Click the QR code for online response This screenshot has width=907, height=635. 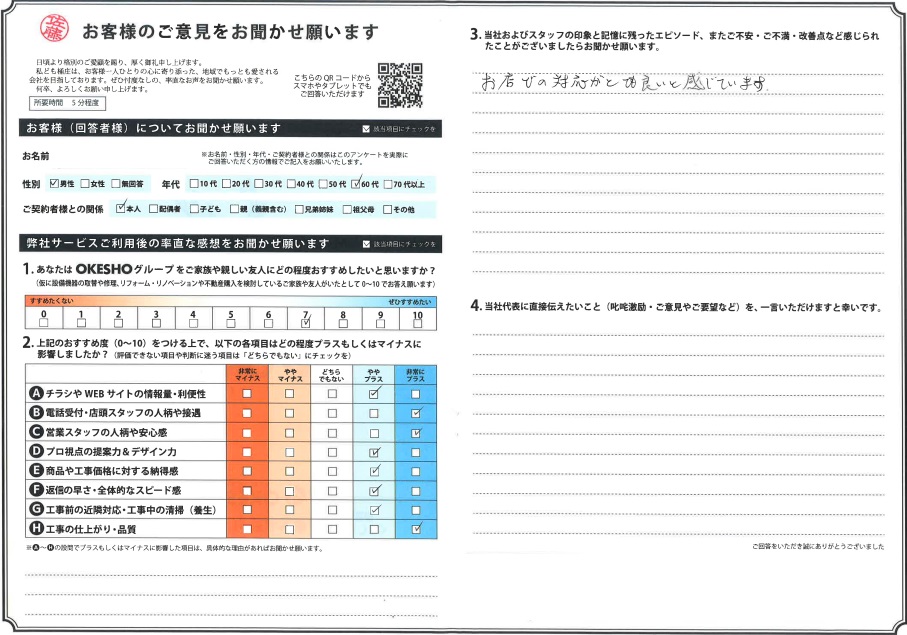pyautogui.click(x=403, y=84)
